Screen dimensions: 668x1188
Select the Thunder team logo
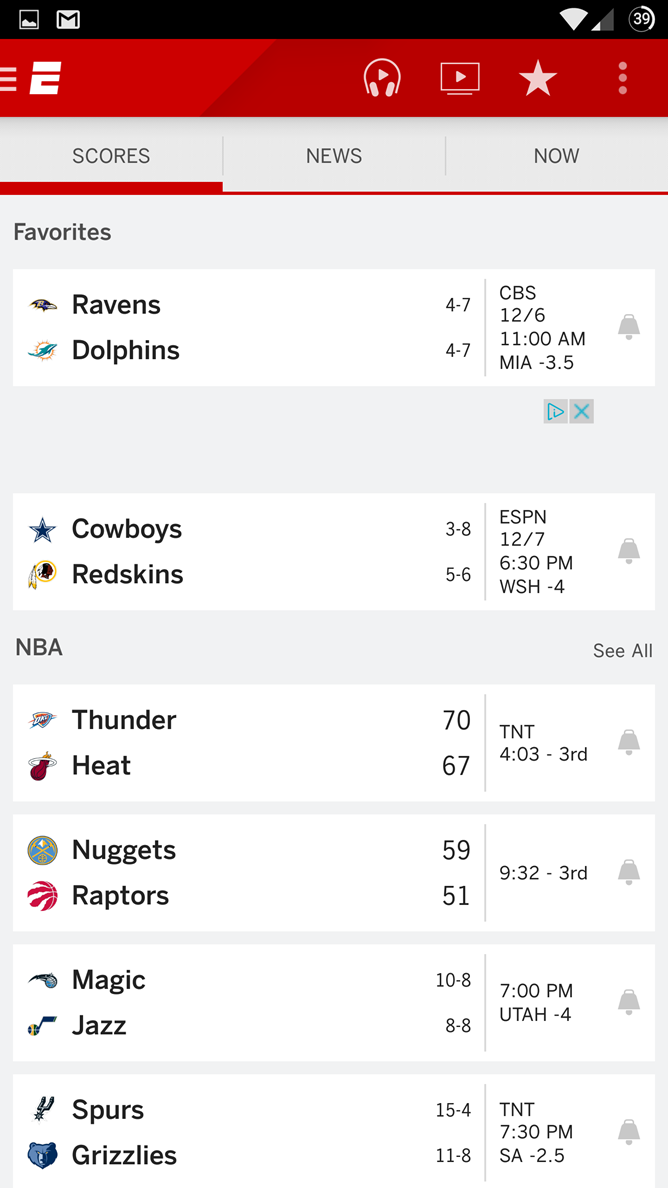tap(40, 720)
